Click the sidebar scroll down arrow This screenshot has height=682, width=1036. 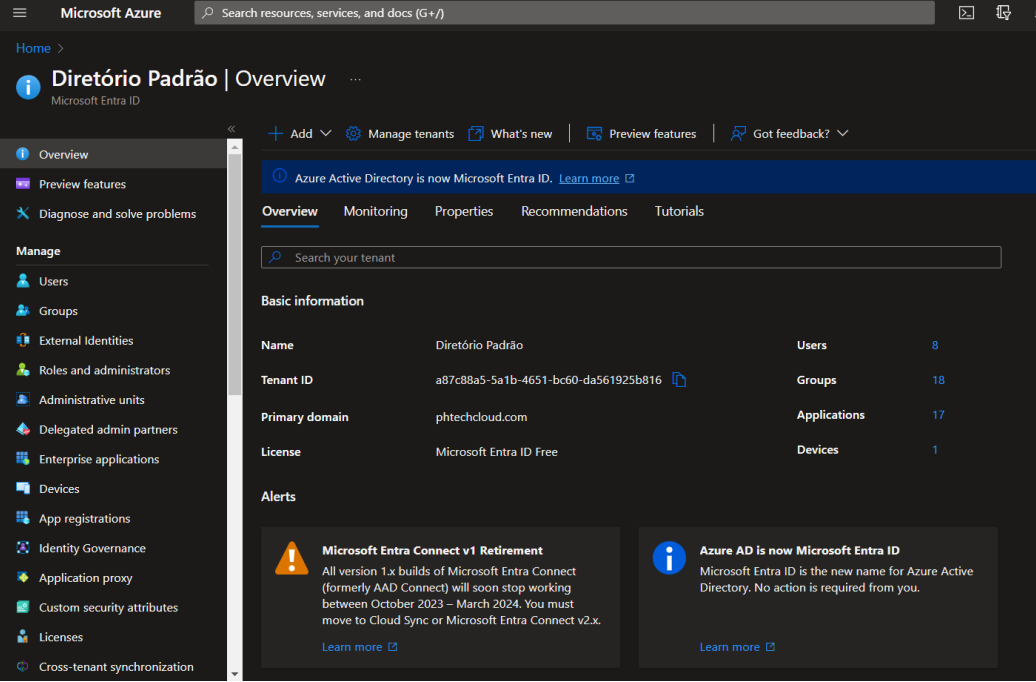[235, 673]
